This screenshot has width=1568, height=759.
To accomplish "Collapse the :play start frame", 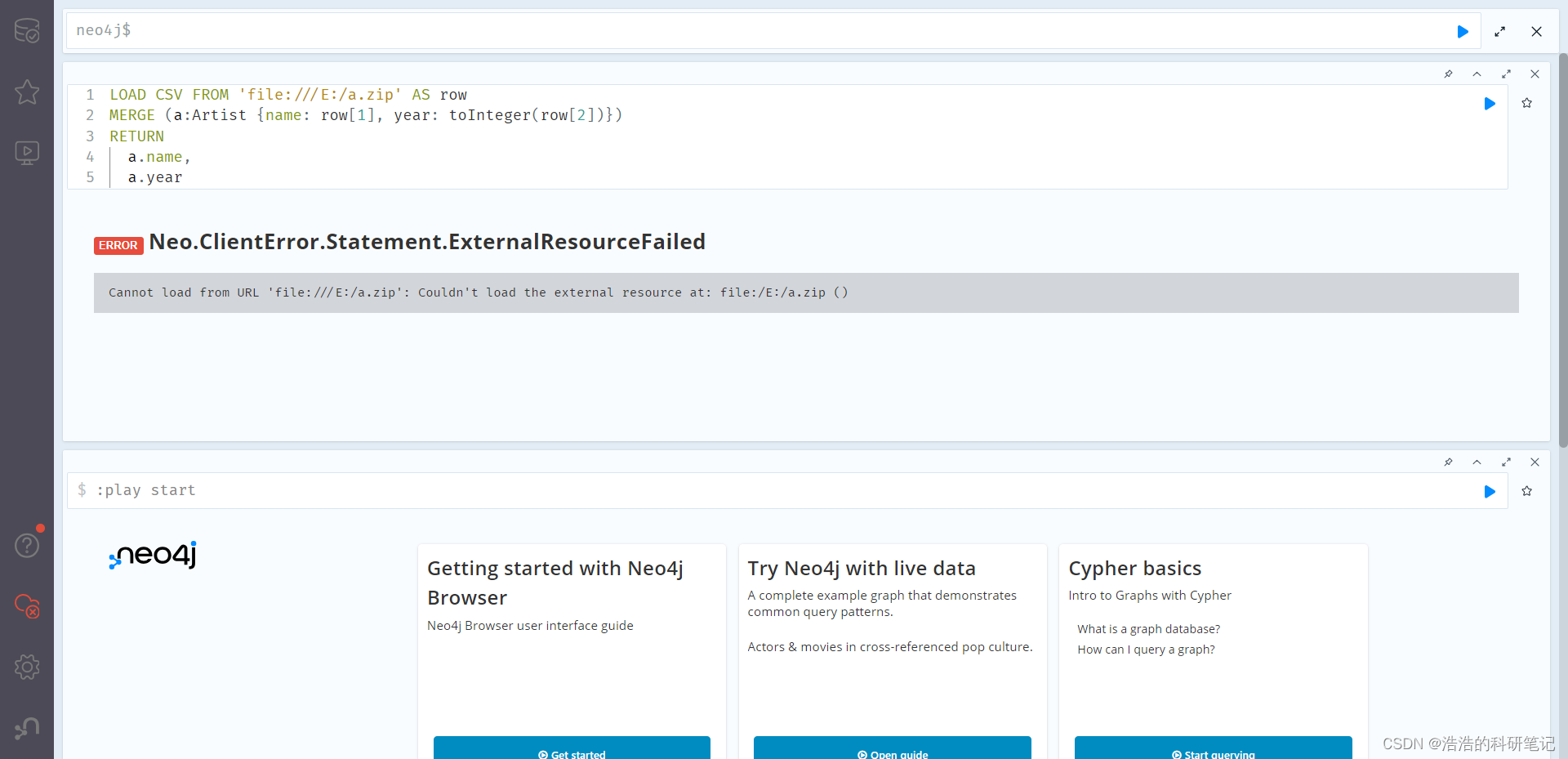I will [1477, 462].
